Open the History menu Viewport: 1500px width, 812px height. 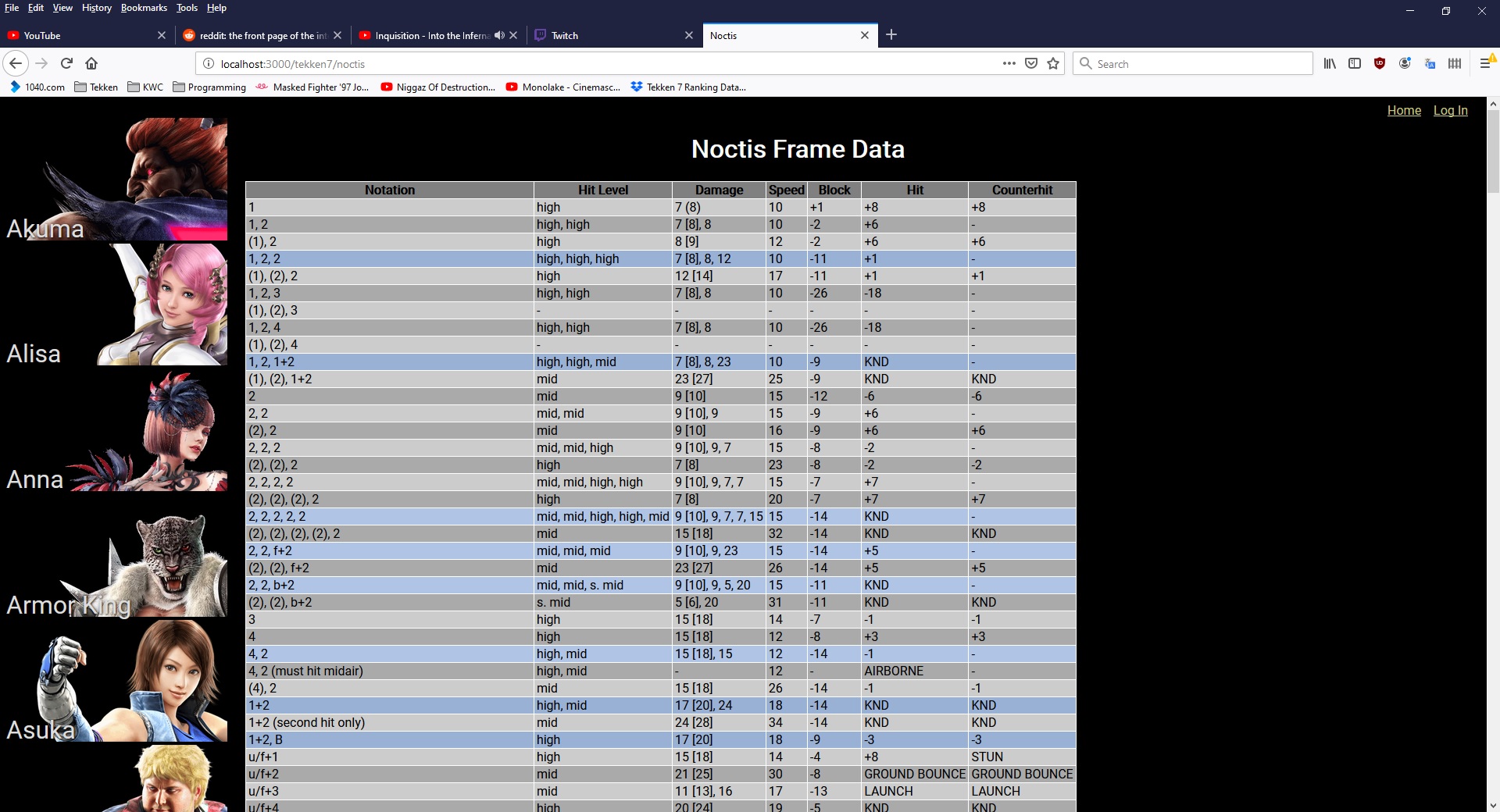coord(97,8)
